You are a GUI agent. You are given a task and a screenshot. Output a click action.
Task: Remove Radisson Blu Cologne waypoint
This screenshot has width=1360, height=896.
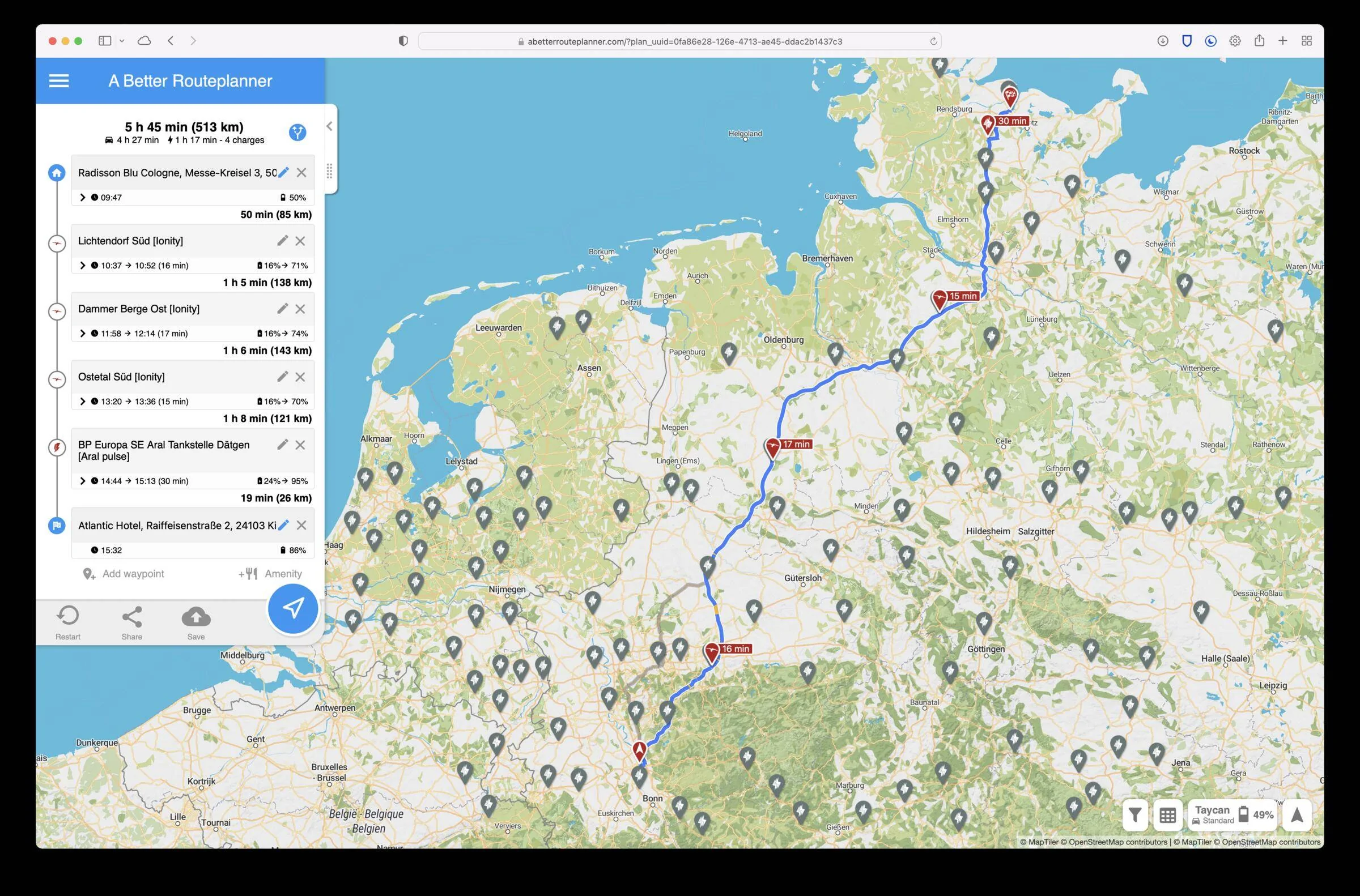pos(301,172)
